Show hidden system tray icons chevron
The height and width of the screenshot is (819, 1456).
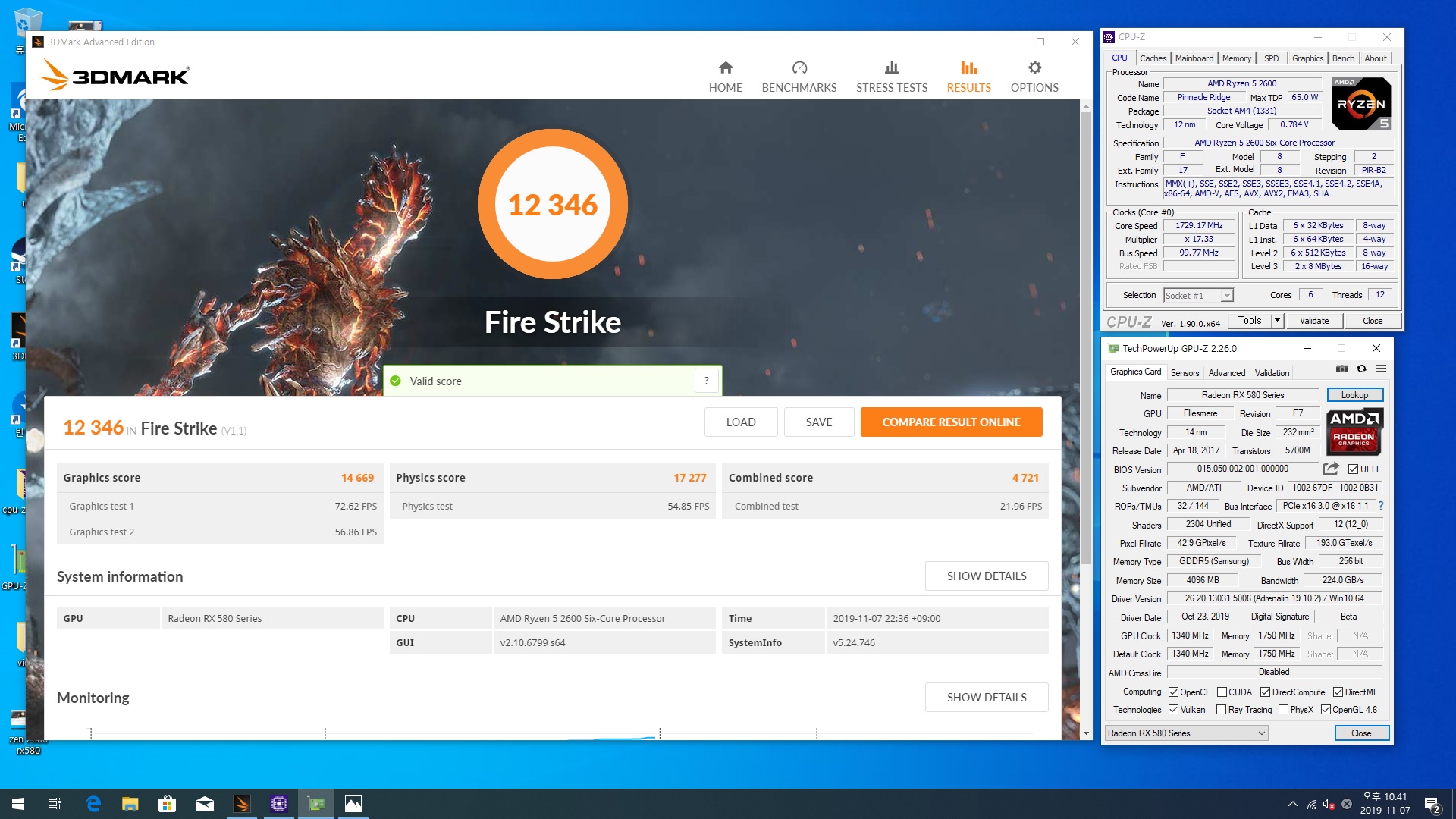(x=1292, y=805)
